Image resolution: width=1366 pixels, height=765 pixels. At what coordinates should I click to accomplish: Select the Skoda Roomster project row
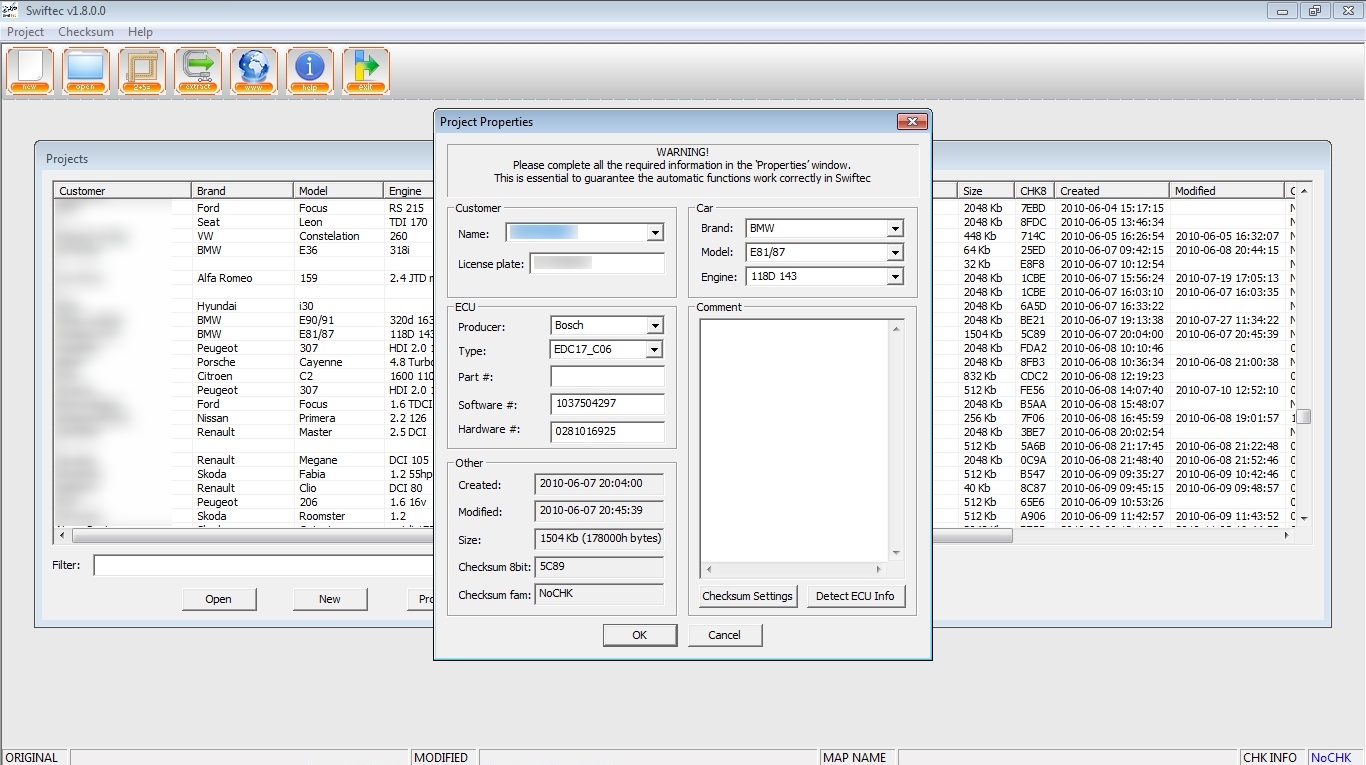(x=243, y=516)
